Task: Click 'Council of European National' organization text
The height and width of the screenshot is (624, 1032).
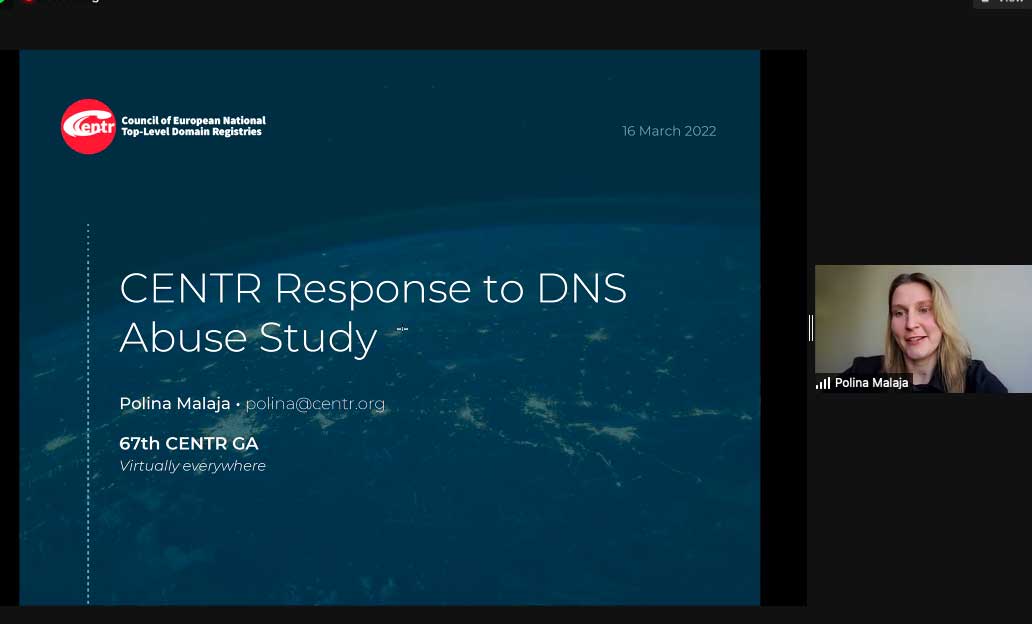Action: tap(193, 120)
